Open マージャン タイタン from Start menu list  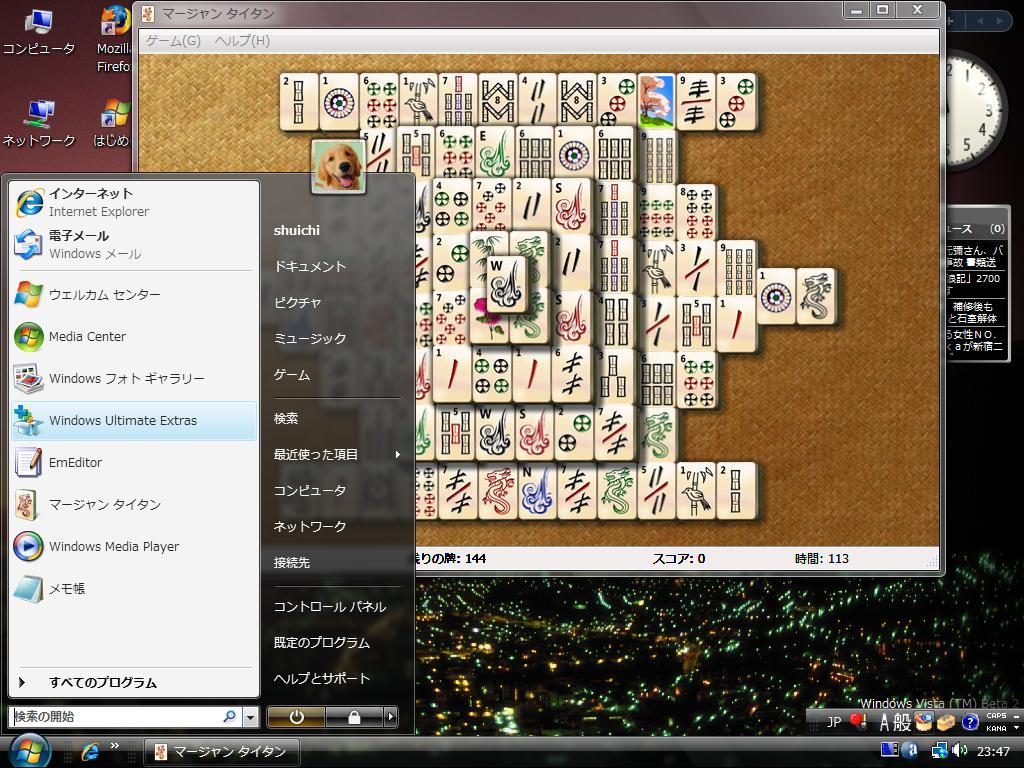[134, 504]
